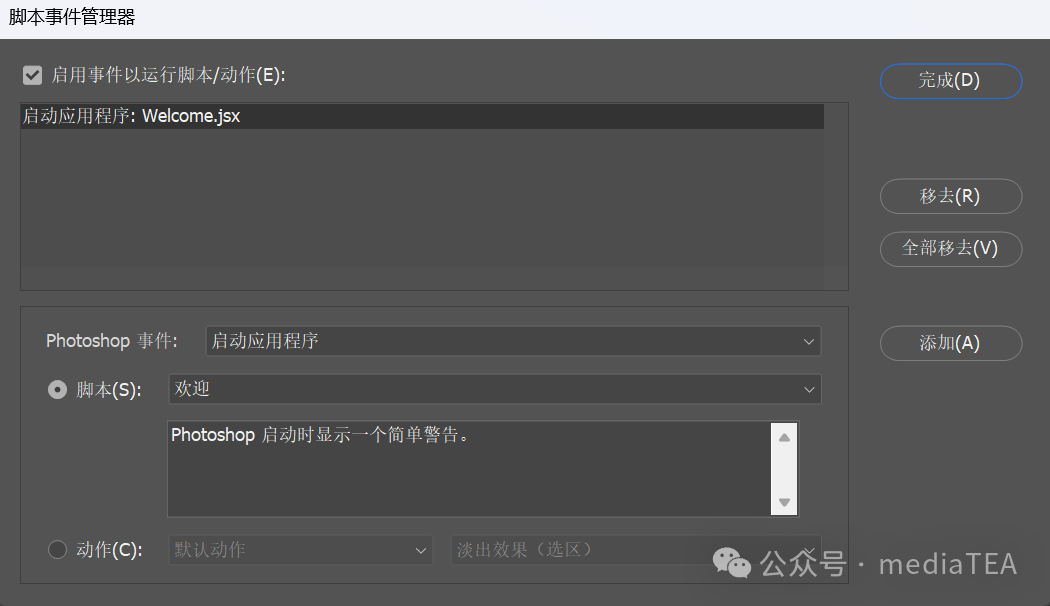
Task: Click the description scrollbar up arrow
Action: pyautogui.click(x=784, y=437)
